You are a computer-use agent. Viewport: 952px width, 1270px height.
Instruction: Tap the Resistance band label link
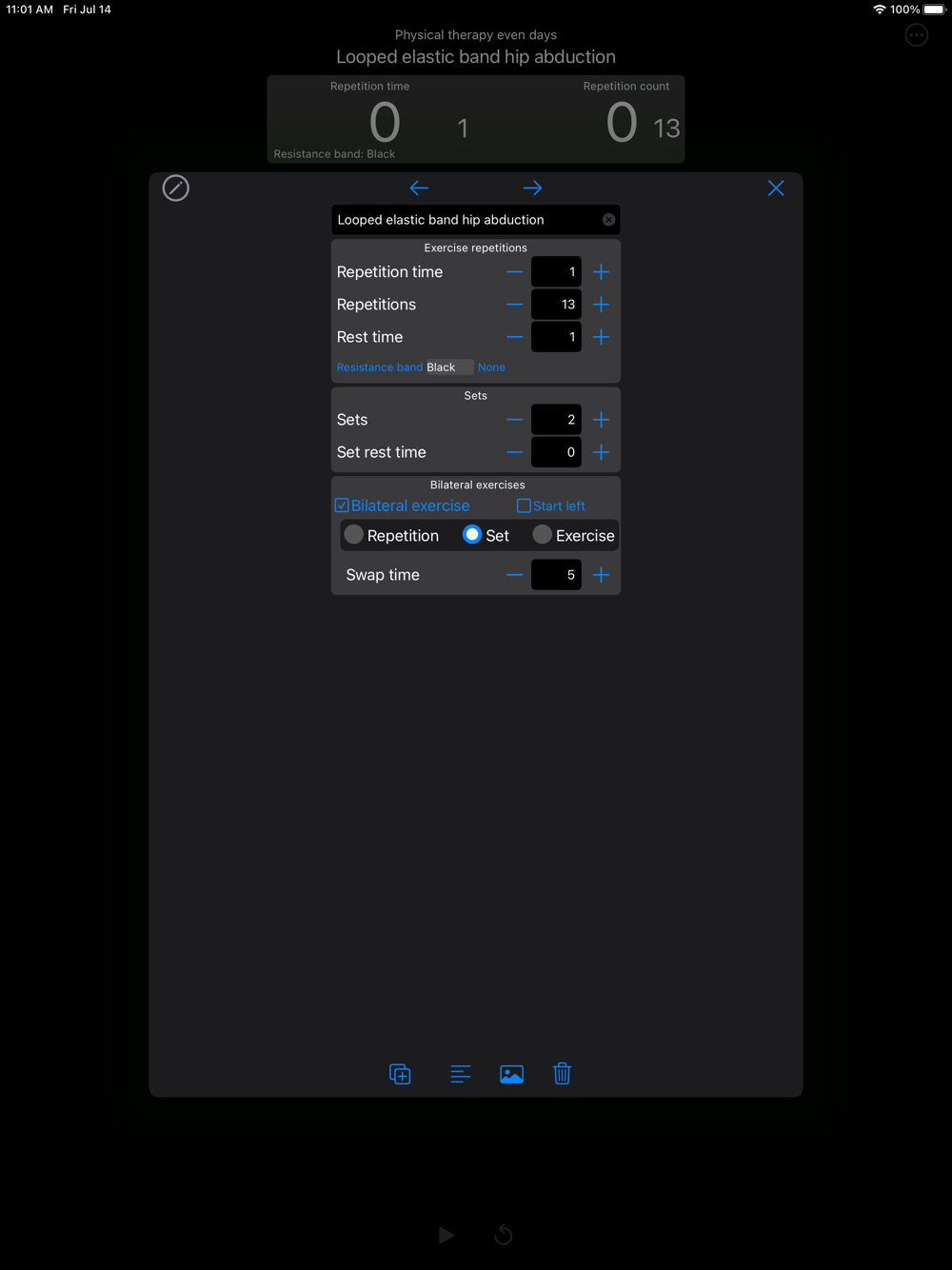click(380, 367)
